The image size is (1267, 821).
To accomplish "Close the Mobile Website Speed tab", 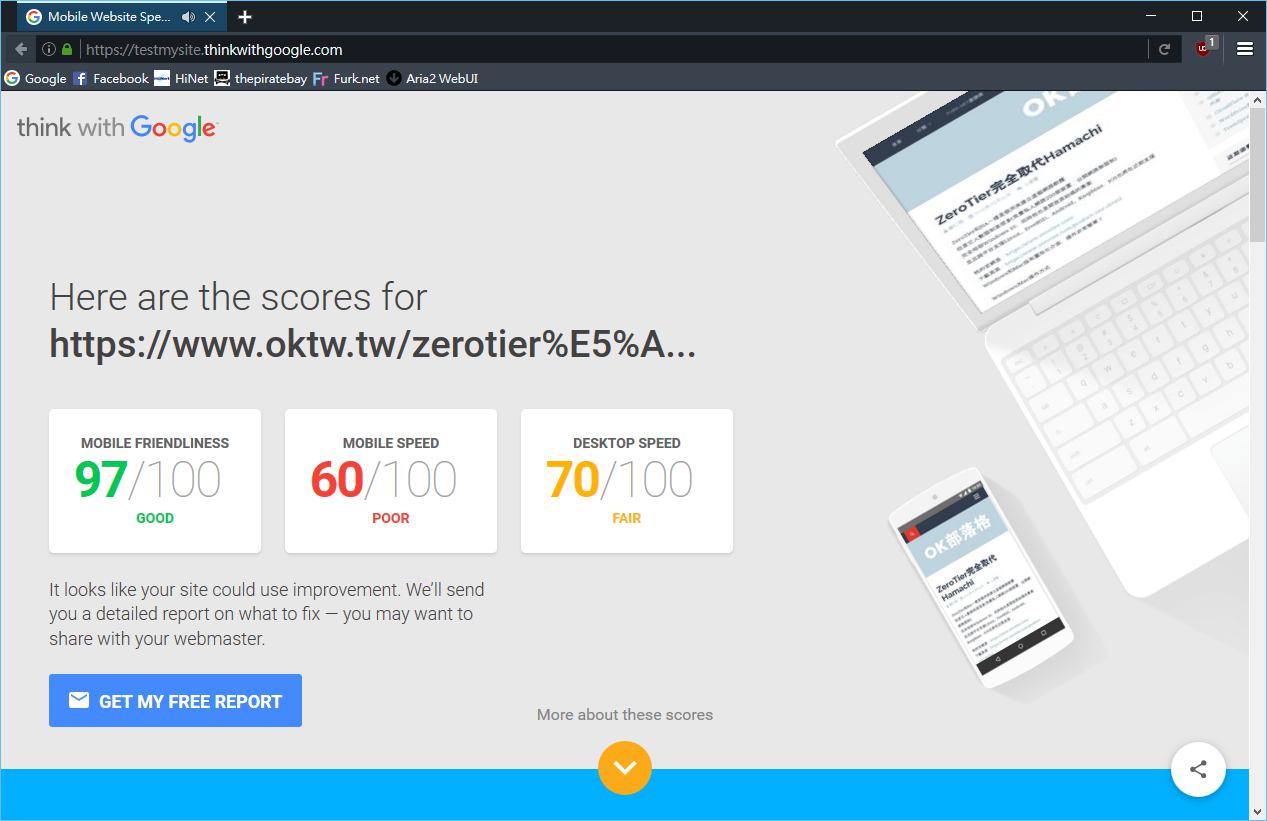I will coord(209,17).
